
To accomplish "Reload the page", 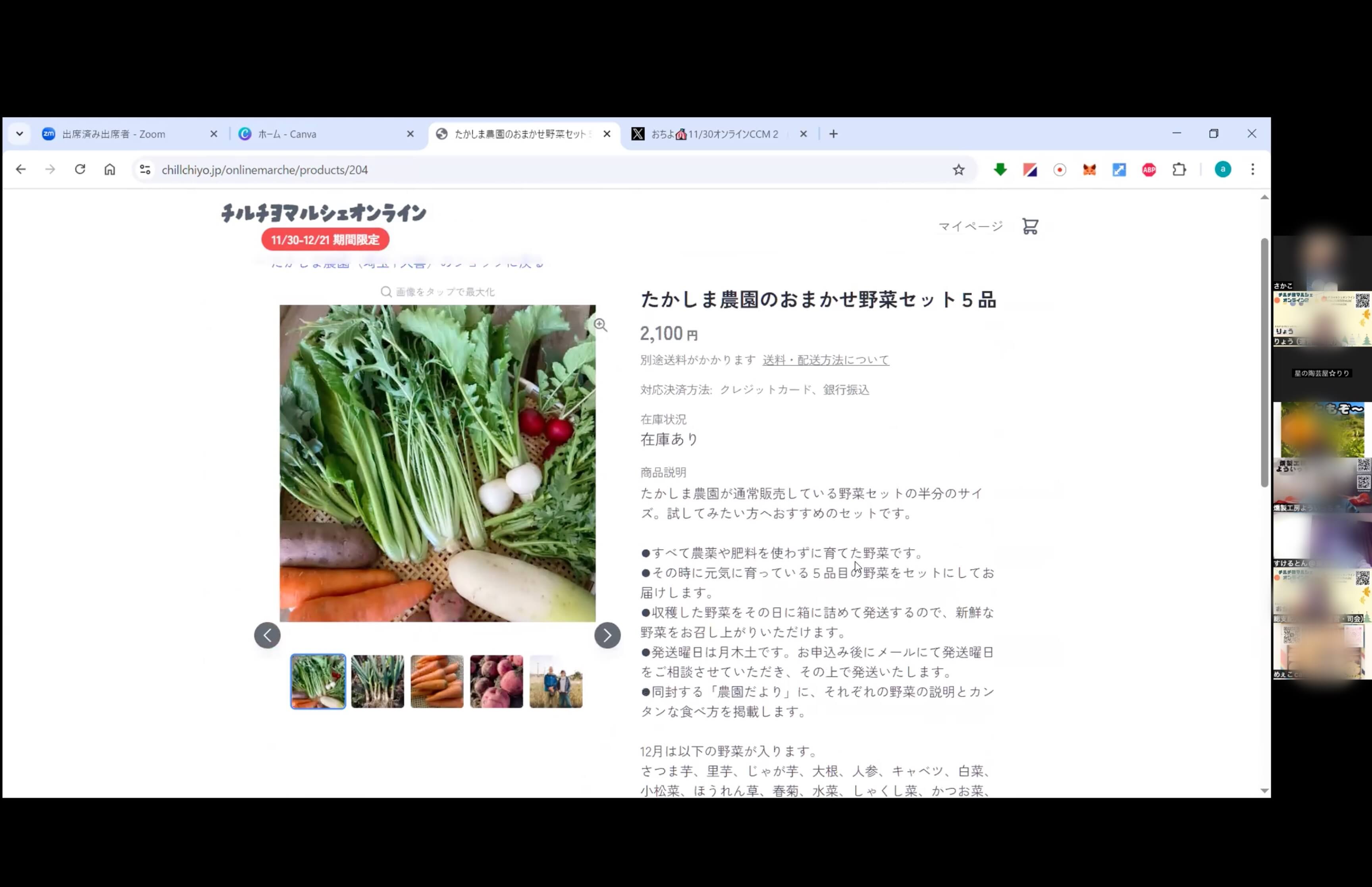I will tap(80, 169).
